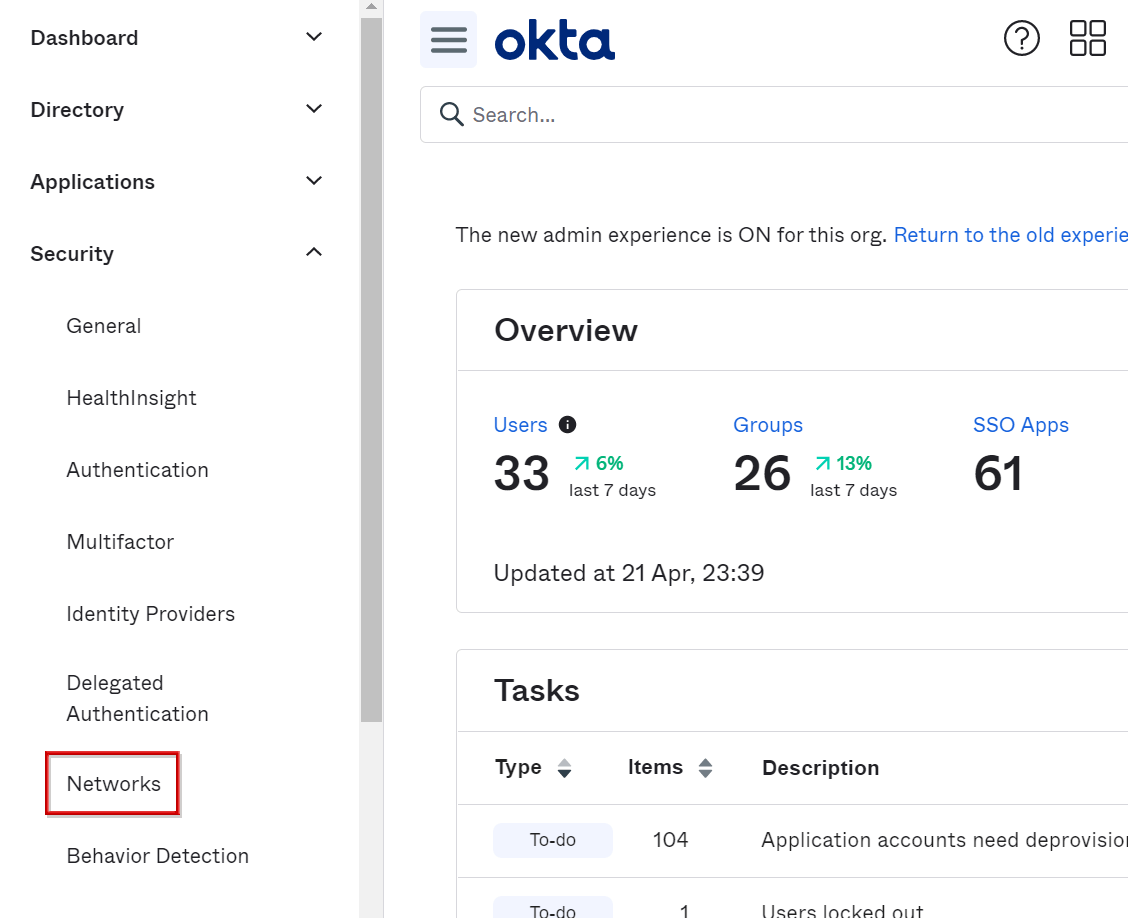Viewport: 1128px width, 918px height.
Task: Expand the Directory menu chevron
Action: 314,109
